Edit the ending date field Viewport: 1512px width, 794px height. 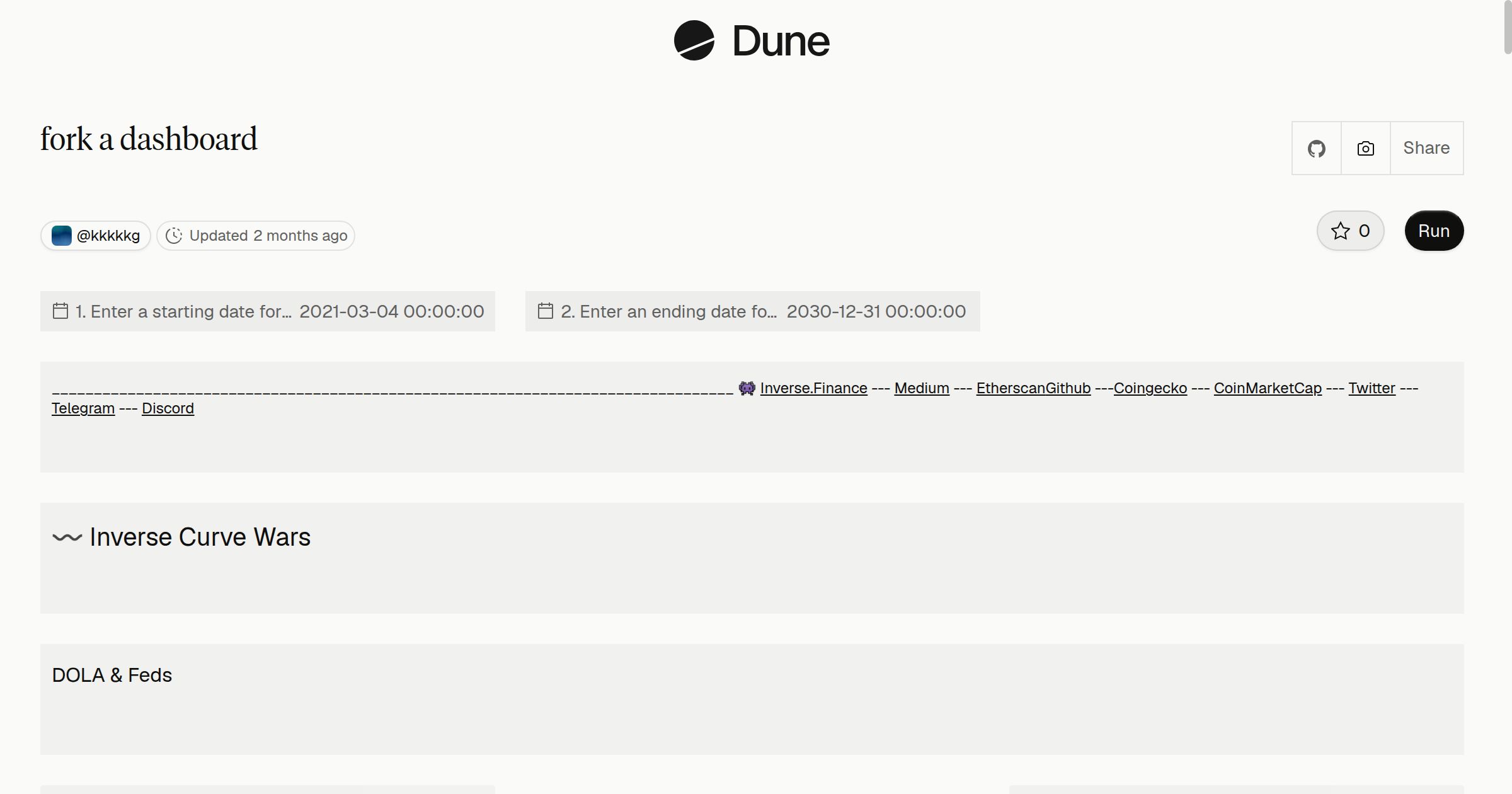[753, 311]
